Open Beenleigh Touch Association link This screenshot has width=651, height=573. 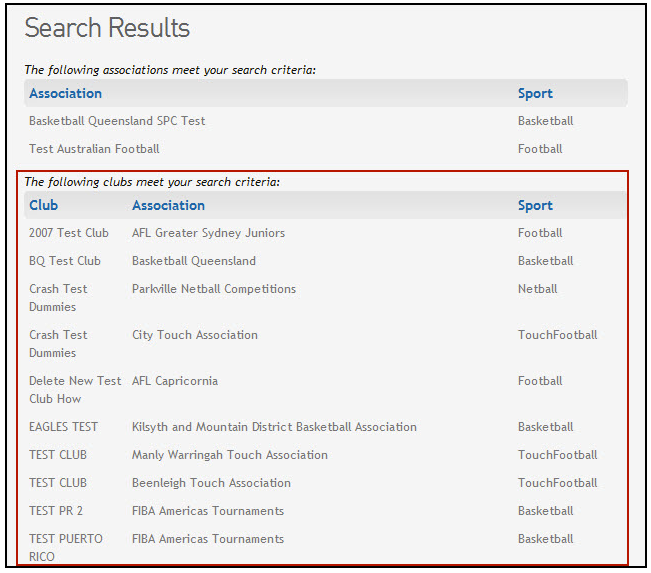coord(211,483)
